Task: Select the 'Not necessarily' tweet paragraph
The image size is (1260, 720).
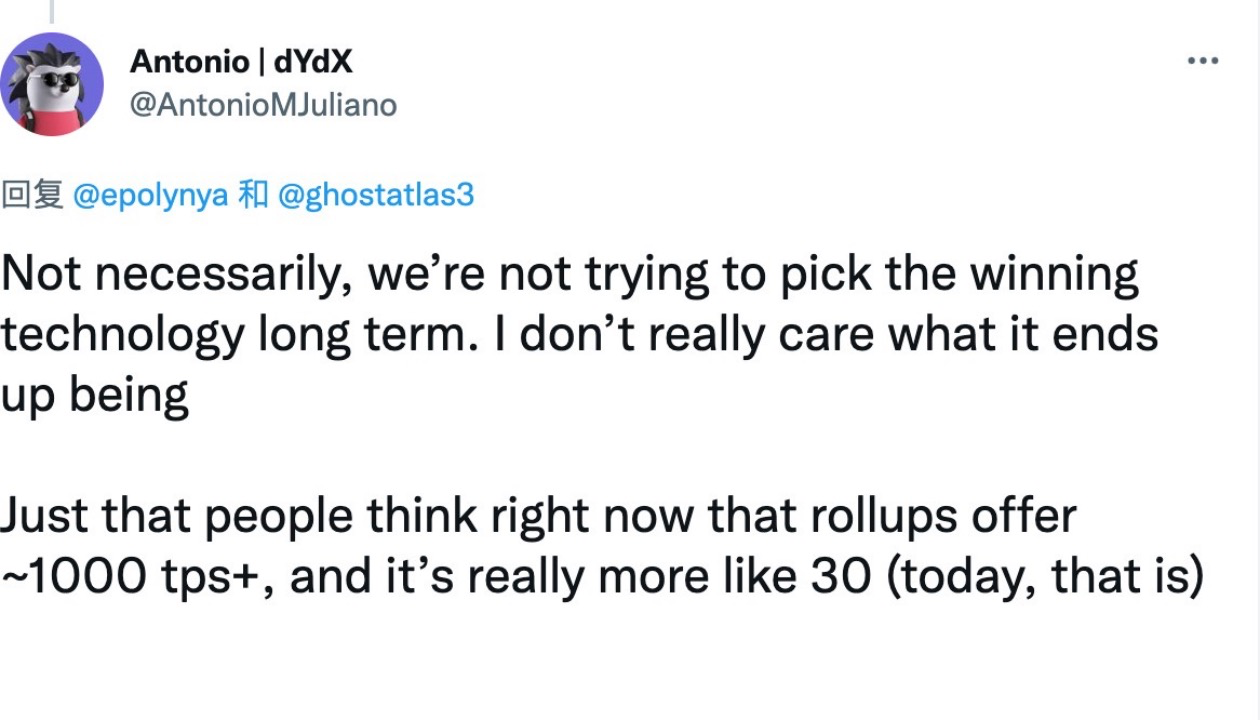Action: 580,335
